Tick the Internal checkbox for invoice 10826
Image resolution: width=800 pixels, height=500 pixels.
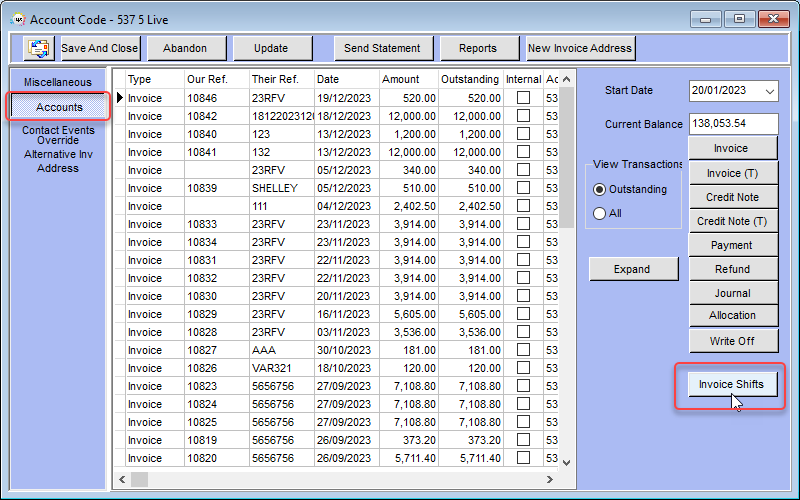[x=523, y=368]
